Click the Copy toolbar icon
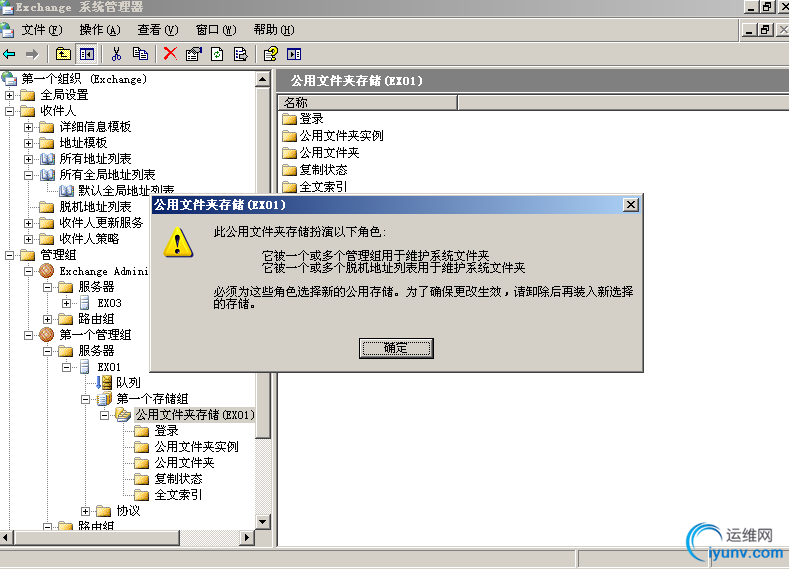The width and height of the screenshot is (789, 569). pyautogui.click(x=140, y=54)
